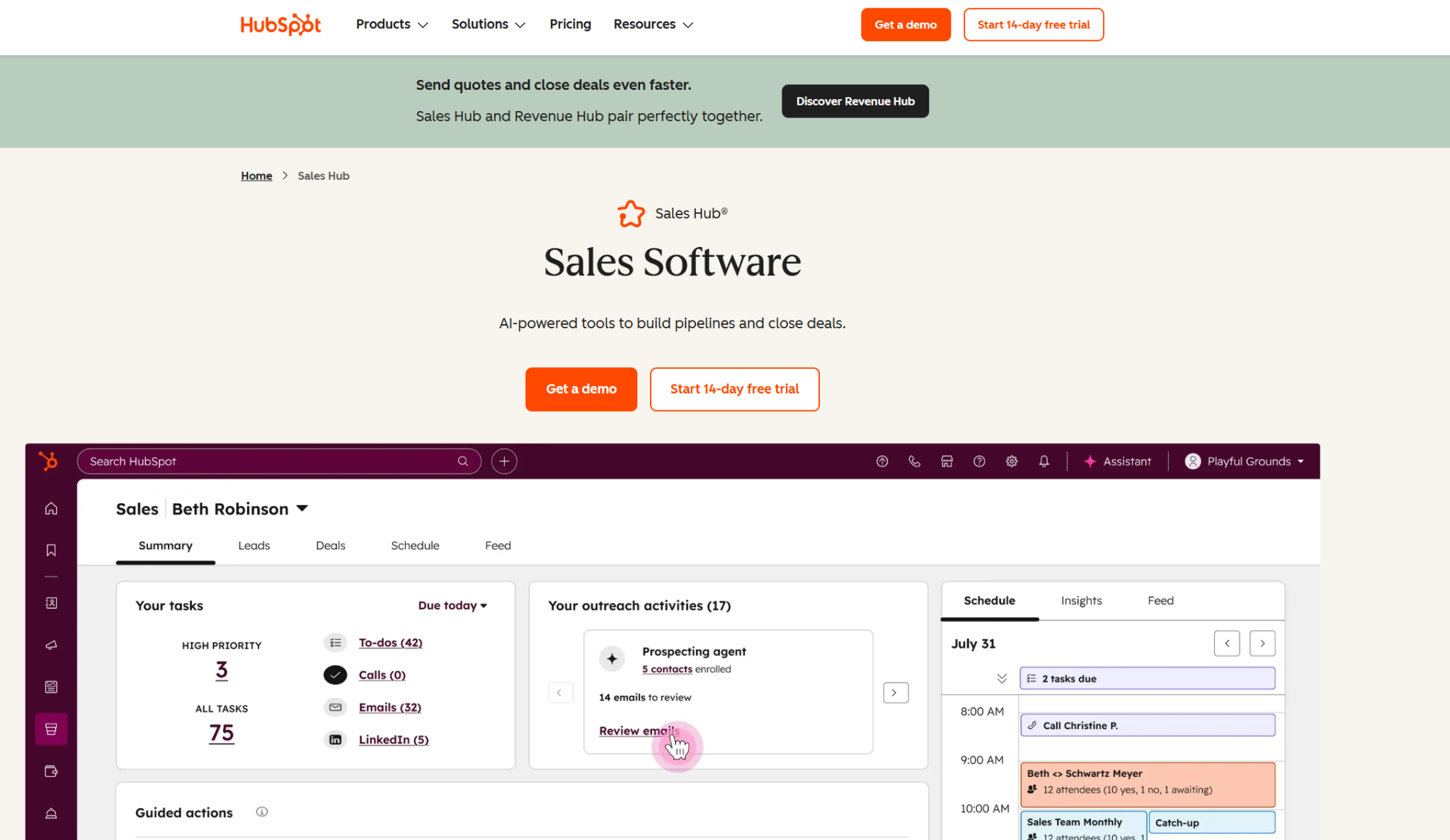Open the Due today filter dropdown
The width and height of the screenshot is (1450, 840).
coord(452,606)
